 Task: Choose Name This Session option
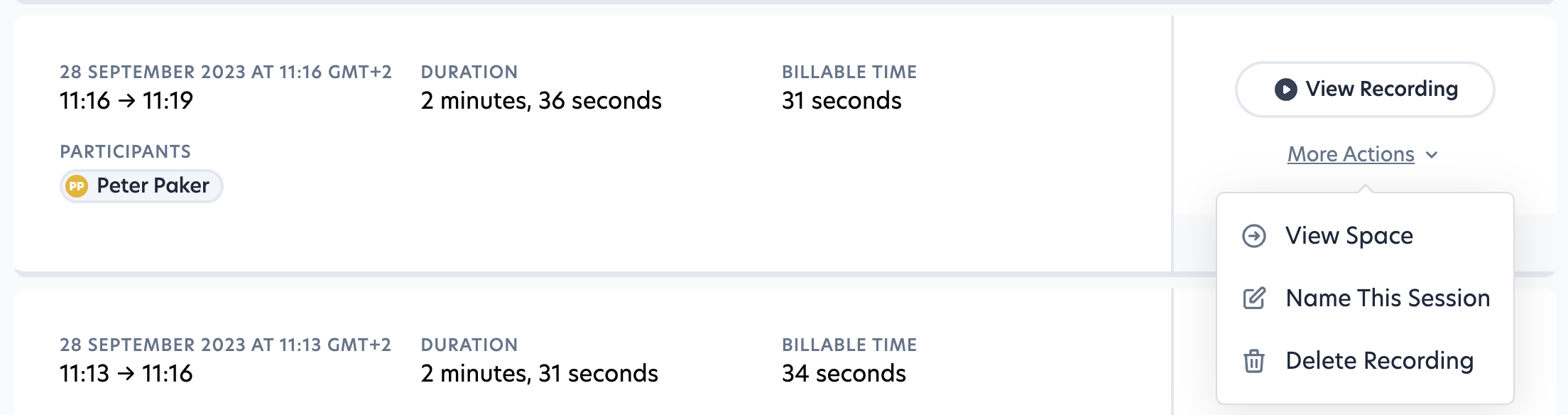(1388, 298)
